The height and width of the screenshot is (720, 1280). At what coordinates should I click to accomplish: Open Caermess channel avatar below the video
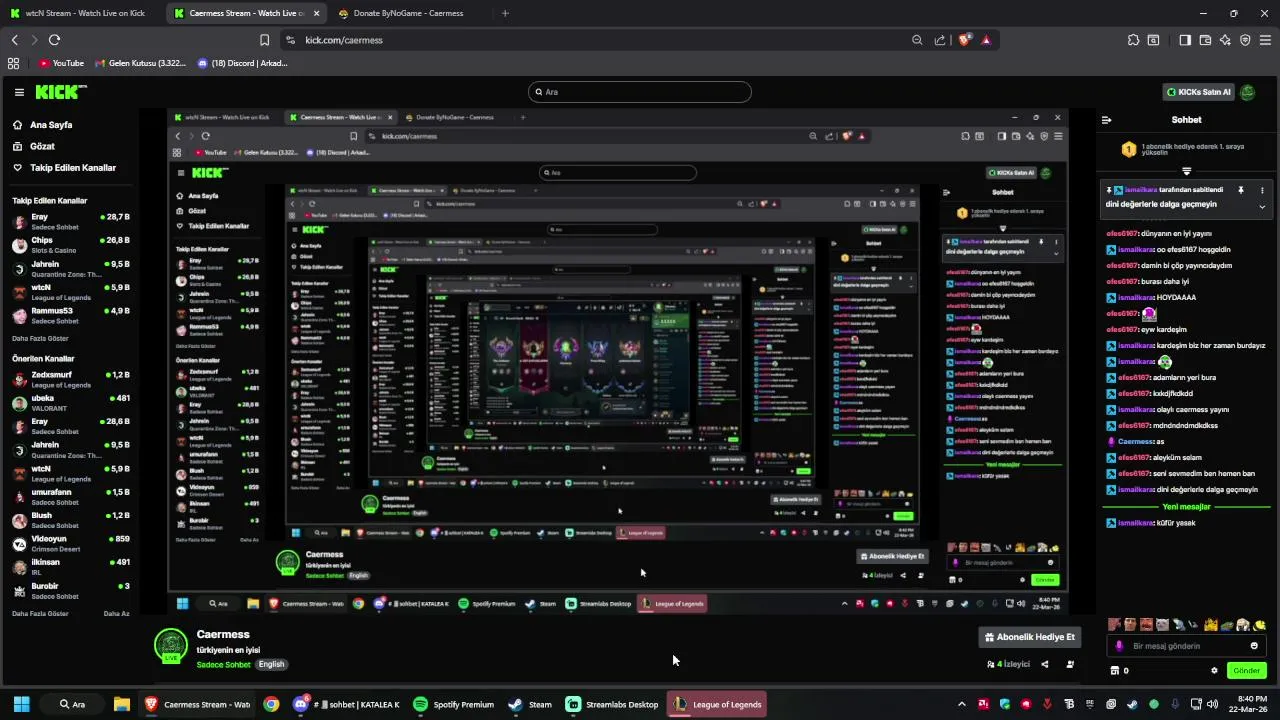171,646
